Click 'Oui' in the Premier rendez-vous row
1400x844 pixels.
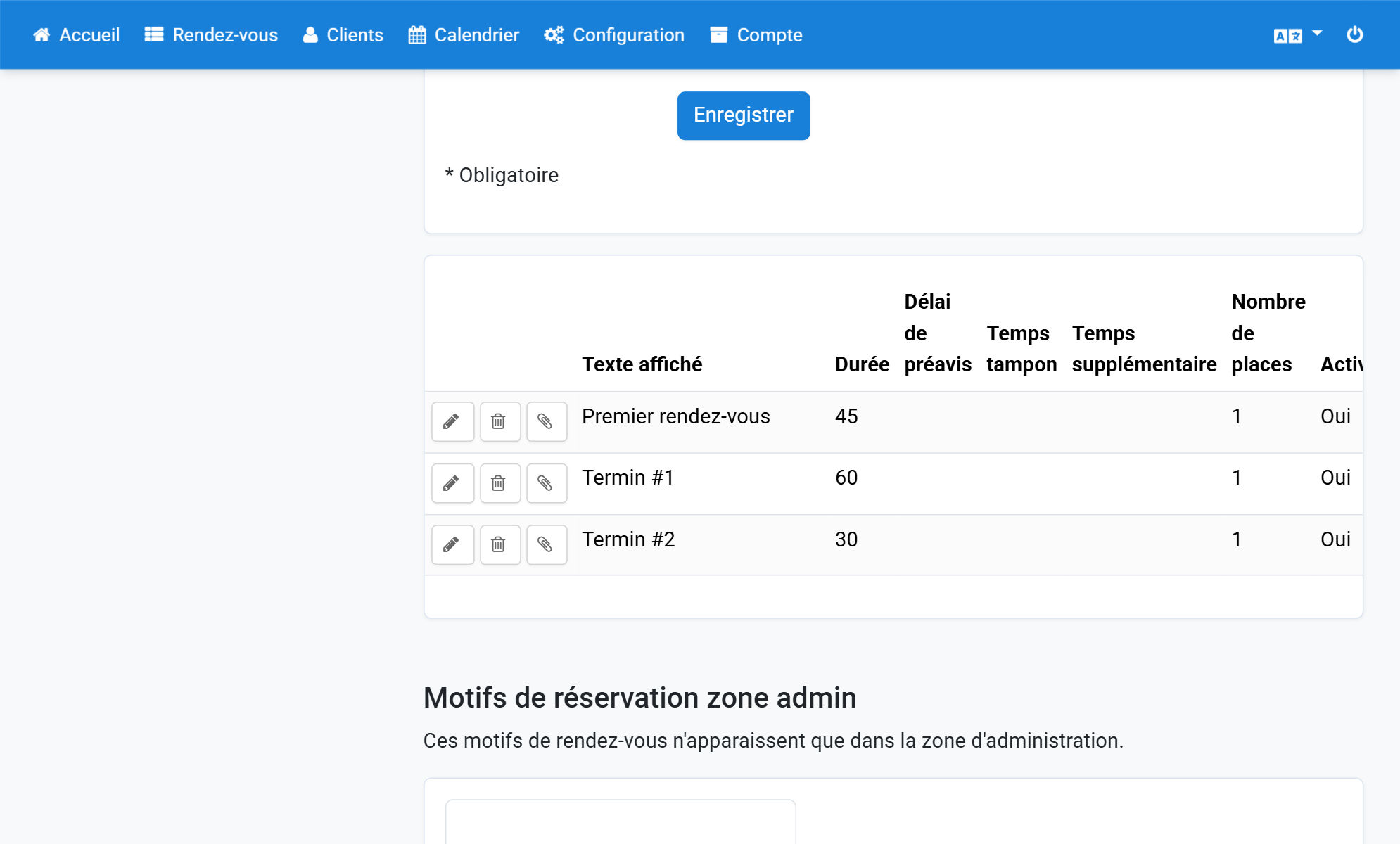point(1335,416)
